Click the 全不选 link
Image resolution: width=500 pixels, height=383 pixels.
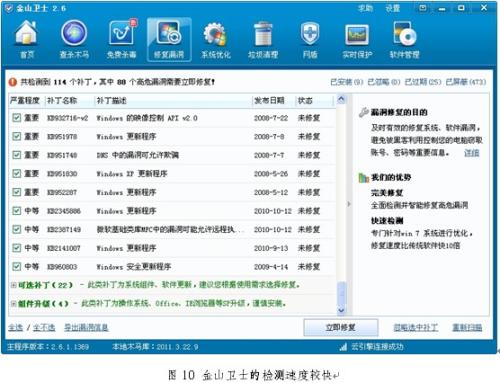click(44, 328)
